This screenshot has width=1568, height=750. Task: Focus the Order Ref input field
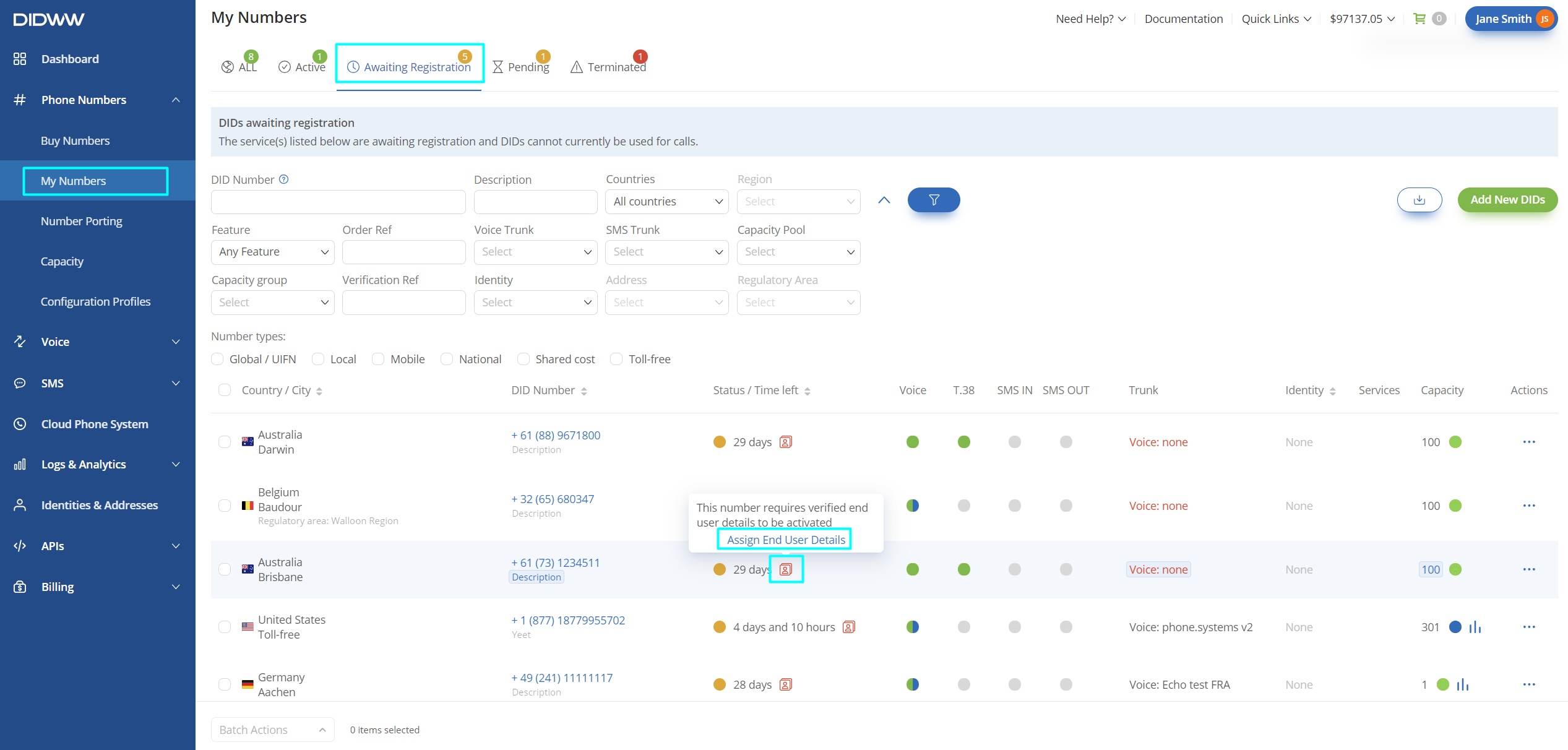[404, 252]
